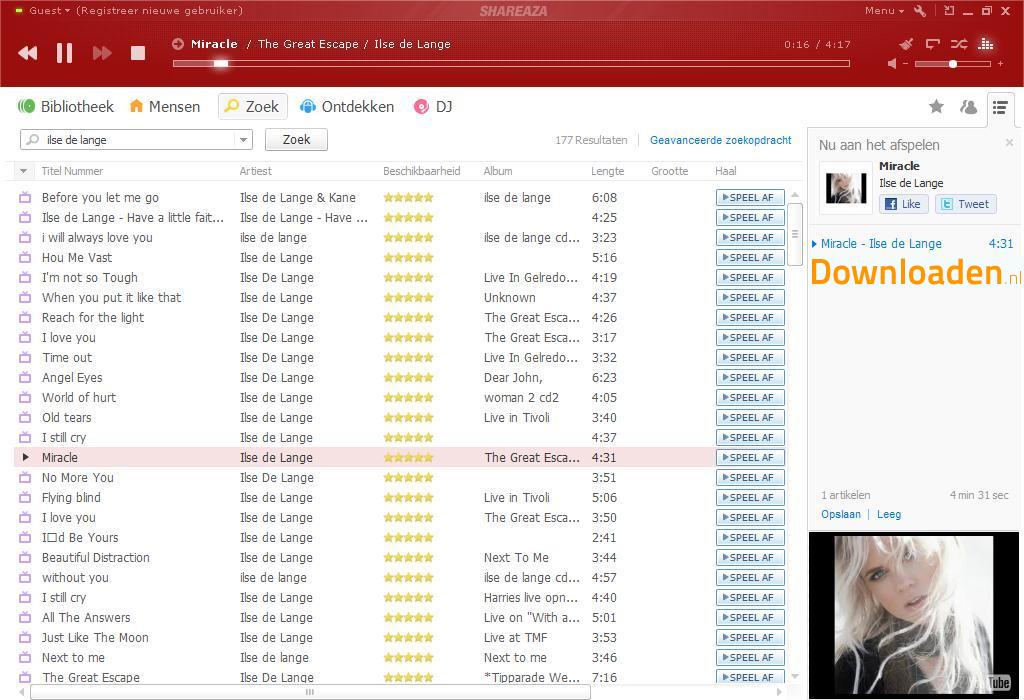Click the TV icon beside Time out
Viewport: 1024px width, 700px height.
point(25,357)
